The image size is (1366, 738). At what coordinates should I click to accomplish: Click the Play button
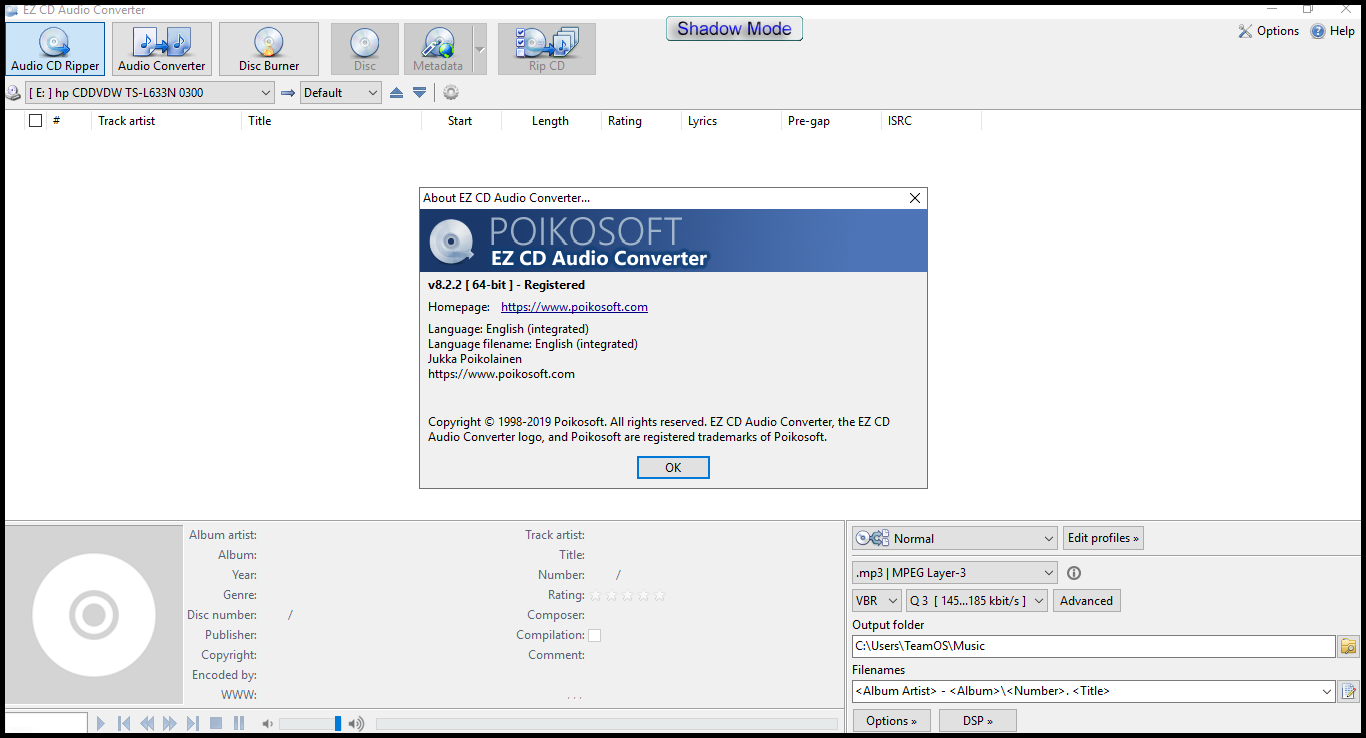101,723
